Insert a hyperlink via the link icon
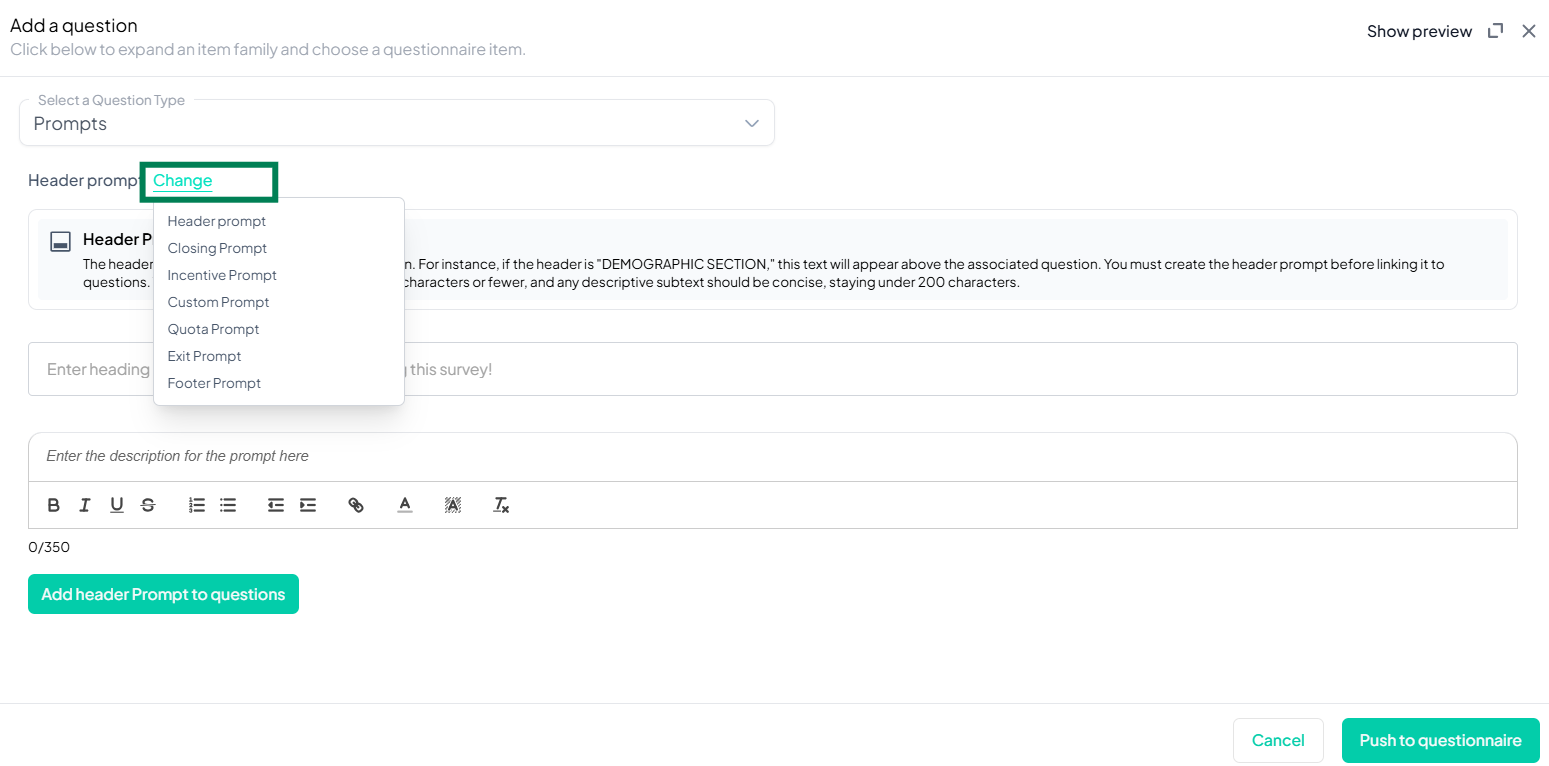This screenshot has width=1549, height=766. pyautogui.click(x=356, y=505)
